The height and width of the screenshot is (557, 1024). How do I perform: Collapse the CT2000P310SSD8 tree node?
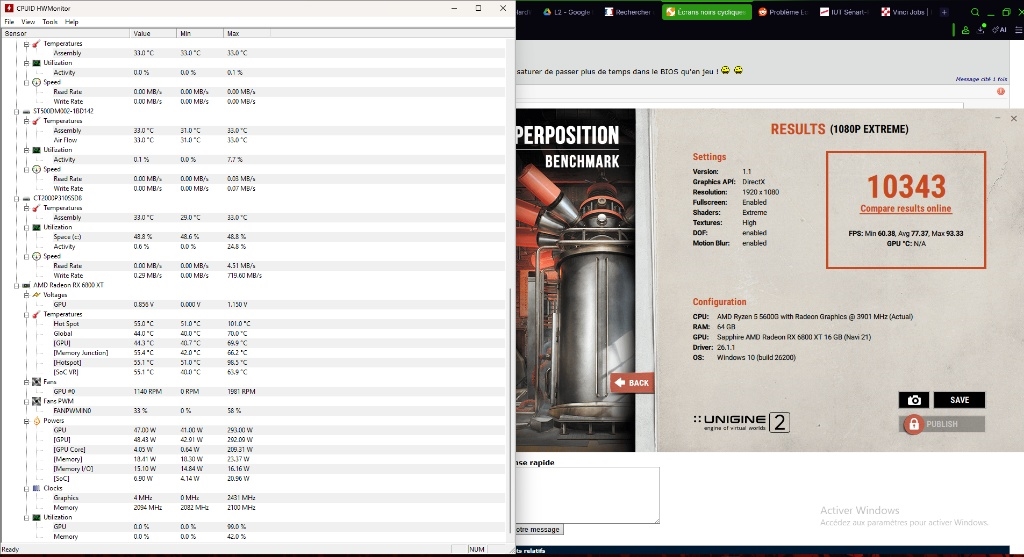(x=16, y=199)
